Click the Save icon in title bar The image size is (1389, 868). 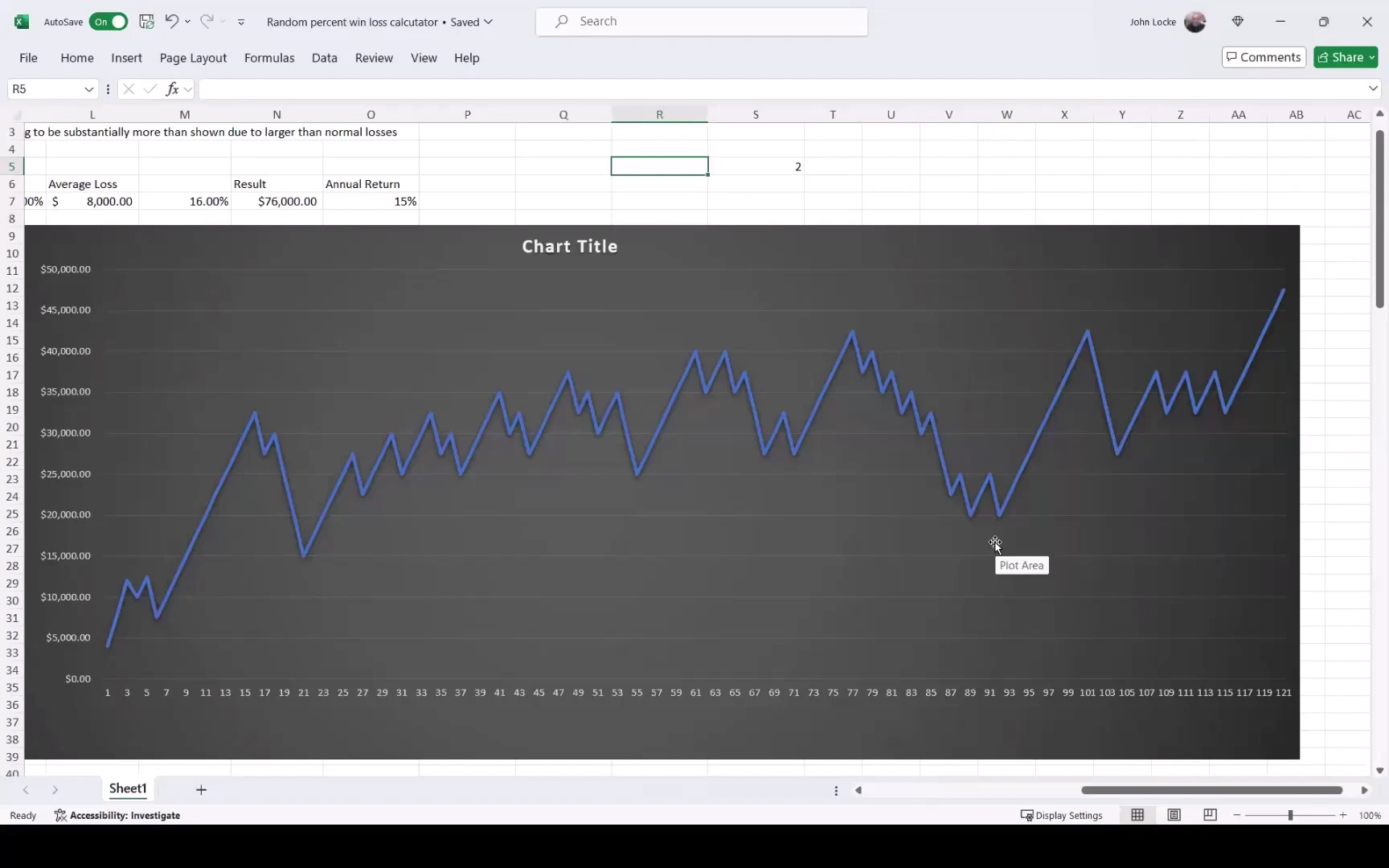click(x=146, y=22)
